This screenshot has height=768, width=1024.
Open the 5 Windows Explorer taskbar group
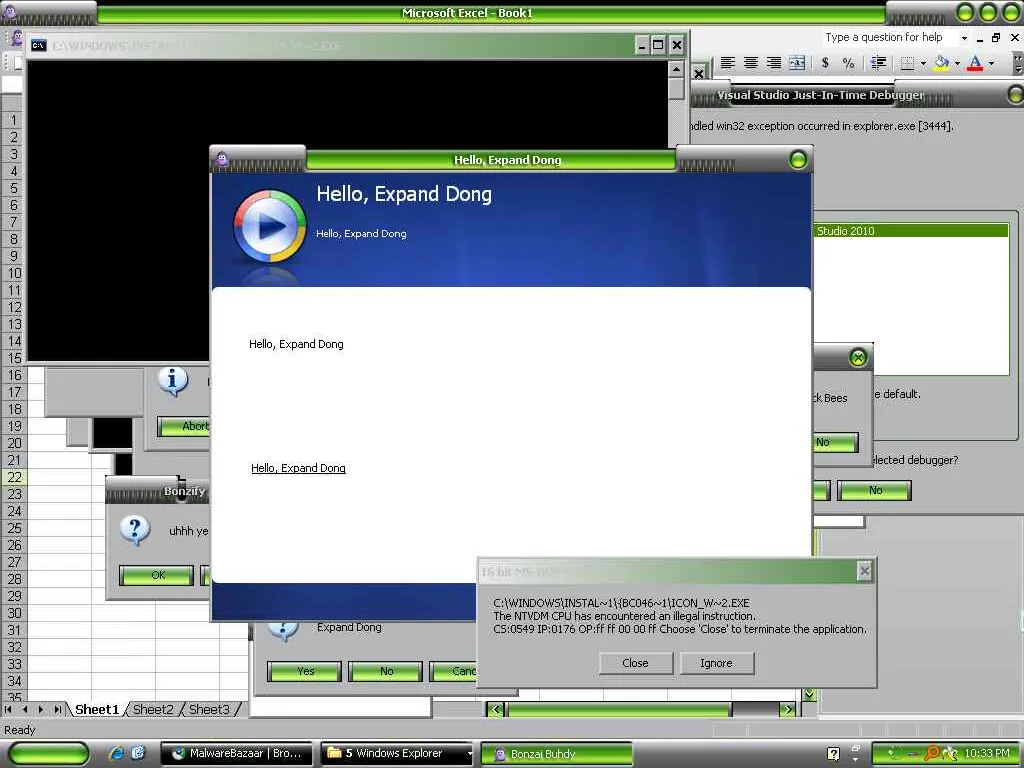(397, 754)
